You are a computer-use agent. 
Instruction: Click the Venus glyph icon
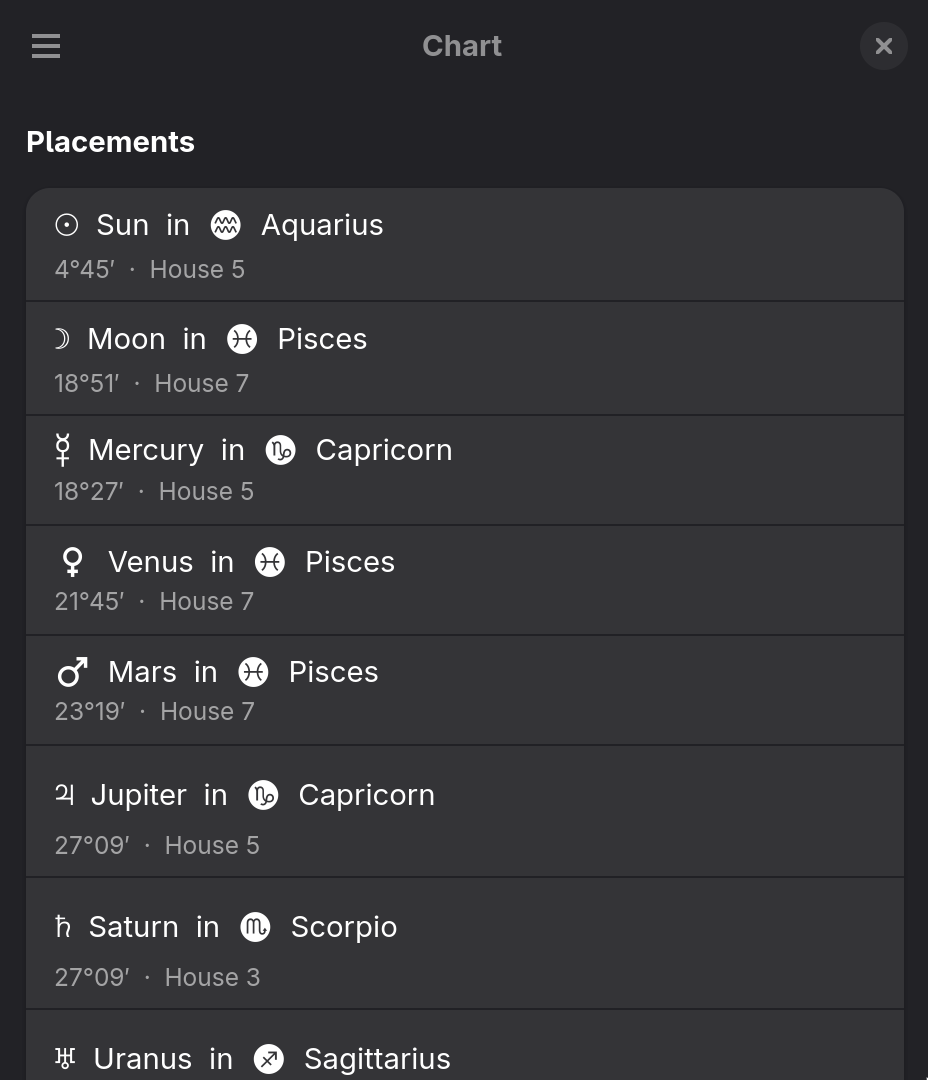click(71, 562)
